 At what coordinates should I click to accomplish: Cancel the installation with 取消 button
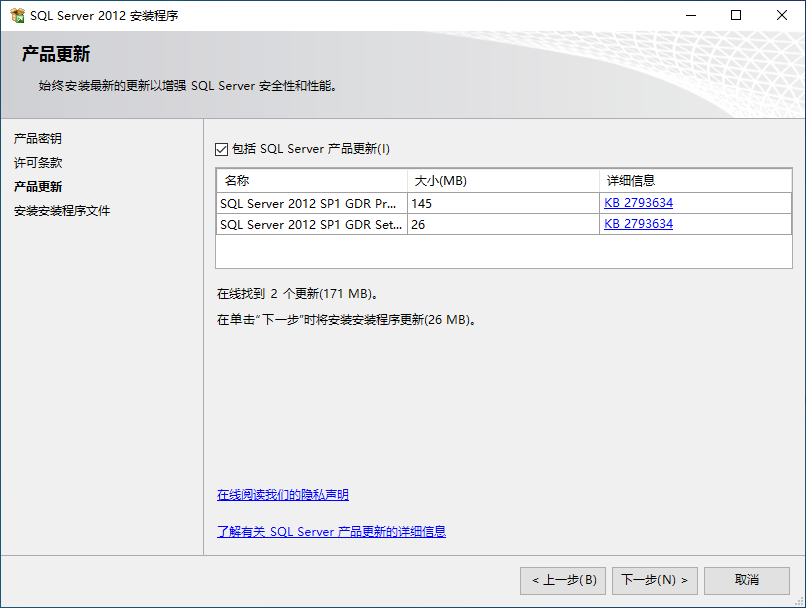747,581
